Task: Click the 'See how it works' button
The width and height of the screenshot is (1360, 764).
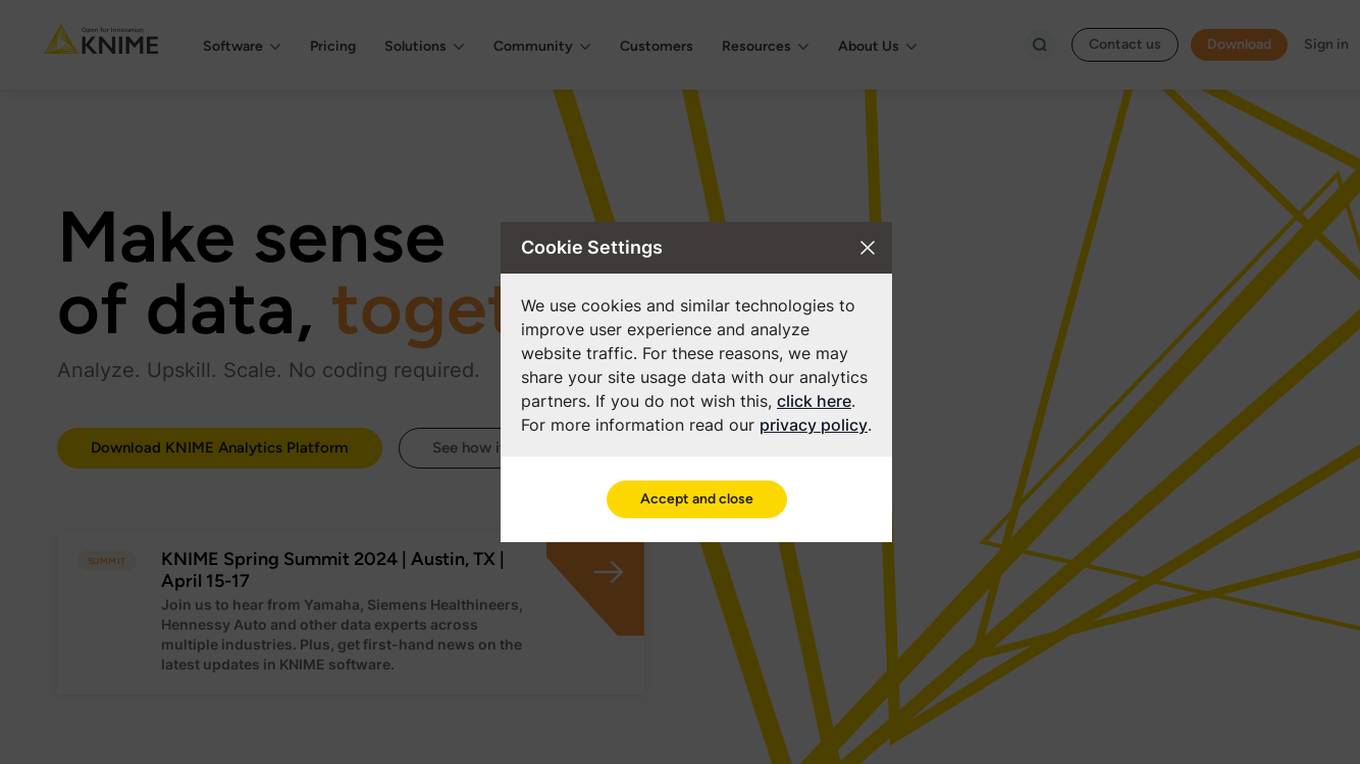Action: pos(450,448)
